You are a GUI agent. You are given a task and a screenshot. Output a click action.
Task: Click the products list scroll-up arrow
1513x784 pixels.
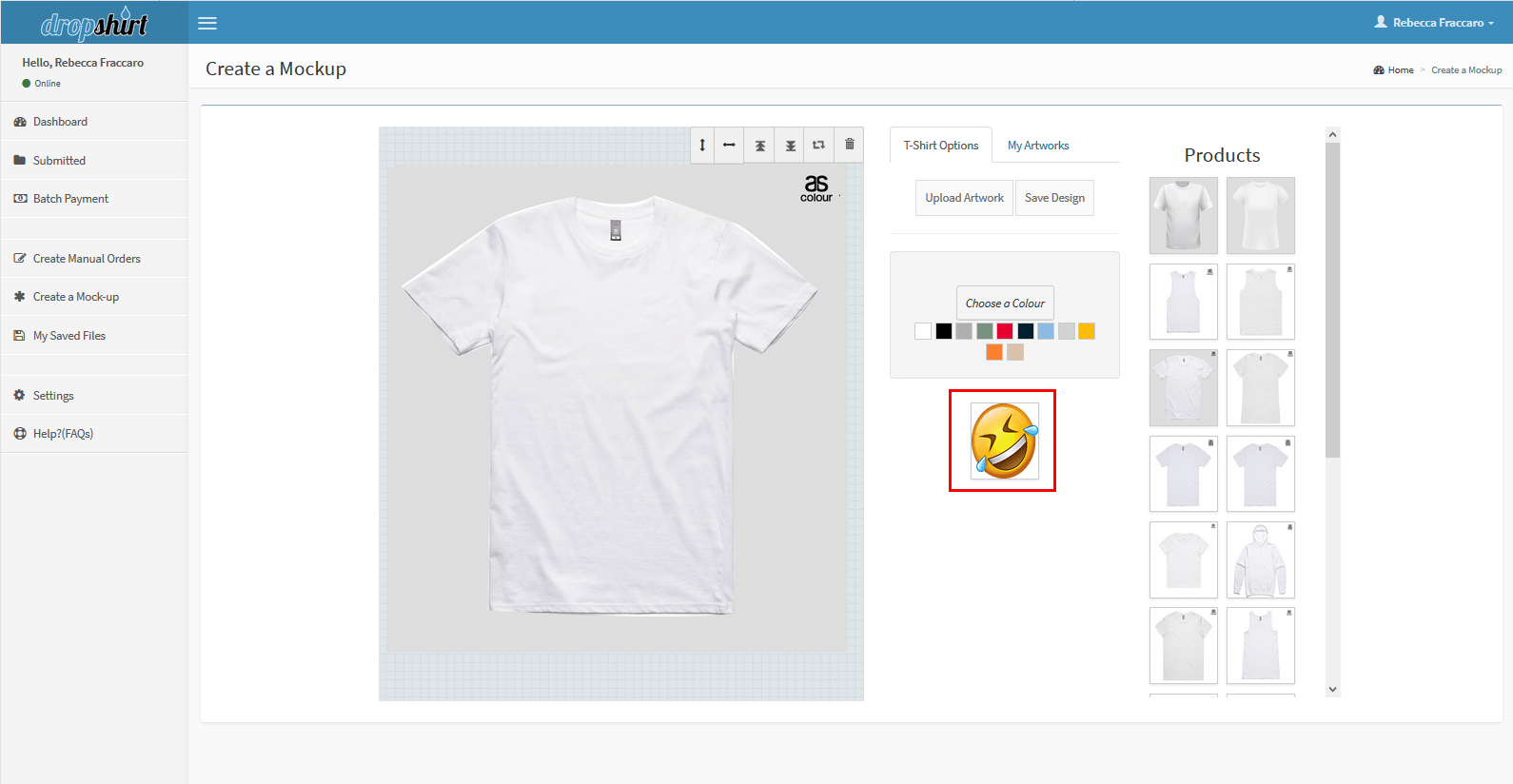[x=1333, y=134]
